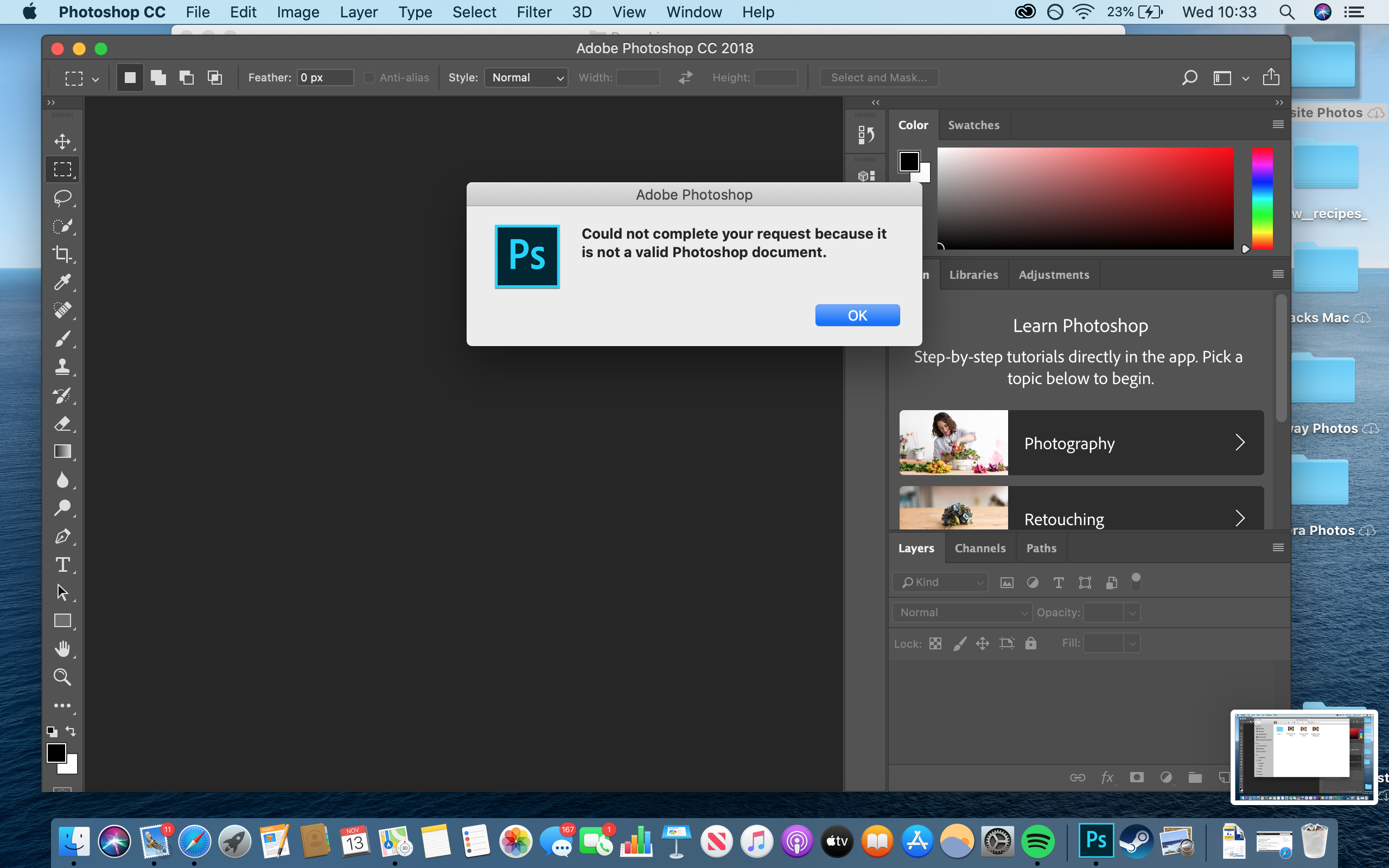The image size is (1389, 868).
Task: Select the Brush tool
Action: pos(62,338)
